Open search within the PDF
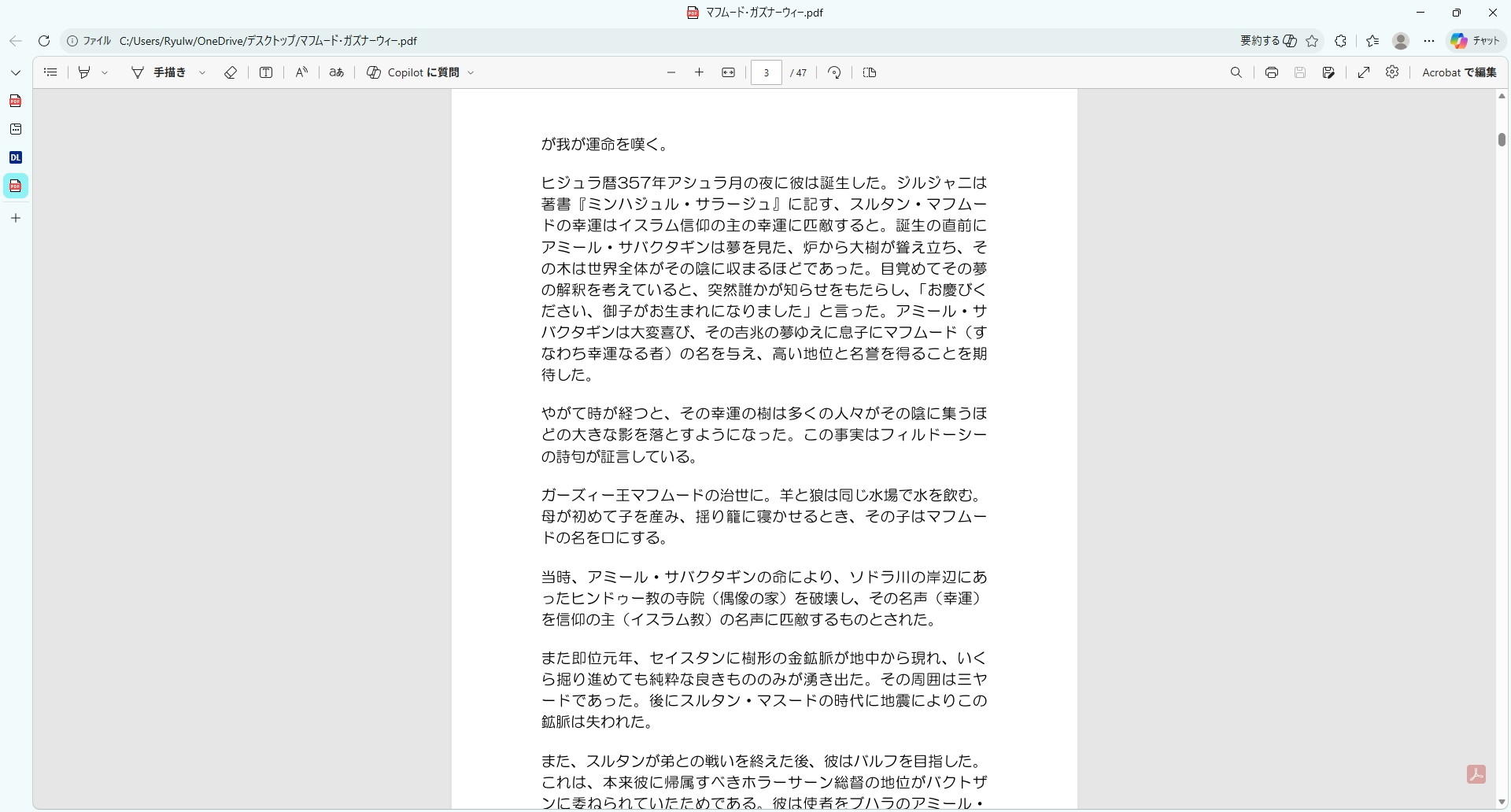The image size is (1511, 812). (1236, 72)
